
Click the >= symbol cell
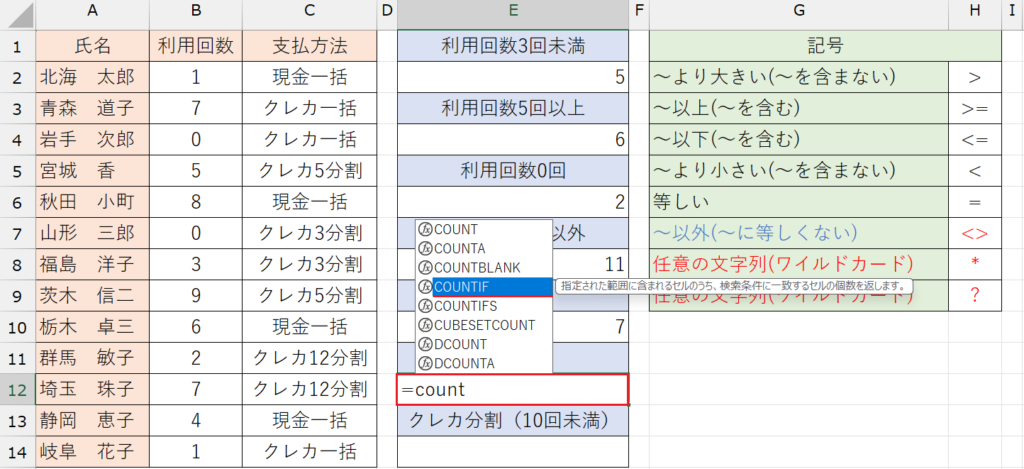pyautogui.click(x=975, y=108)
